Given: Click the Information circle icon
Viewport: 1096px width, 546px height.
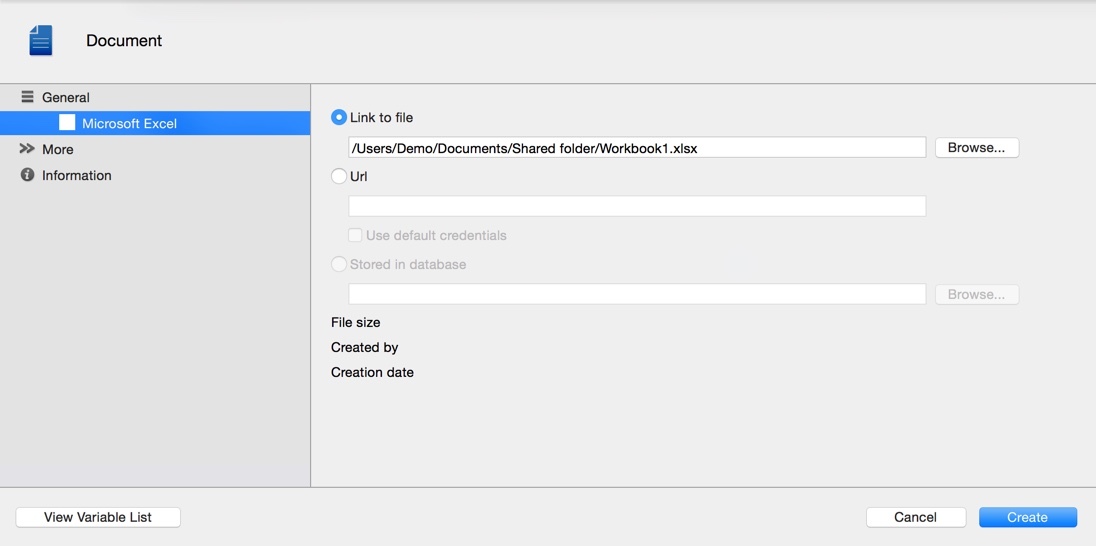Looking at the screenshot, I should coord(27,175).
